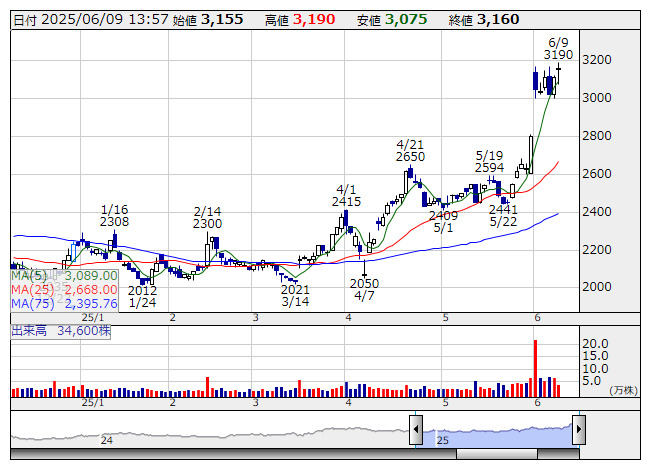653x470 pixels.
Task: Click the left range handle in overview
Action: [x=415, y=428]
